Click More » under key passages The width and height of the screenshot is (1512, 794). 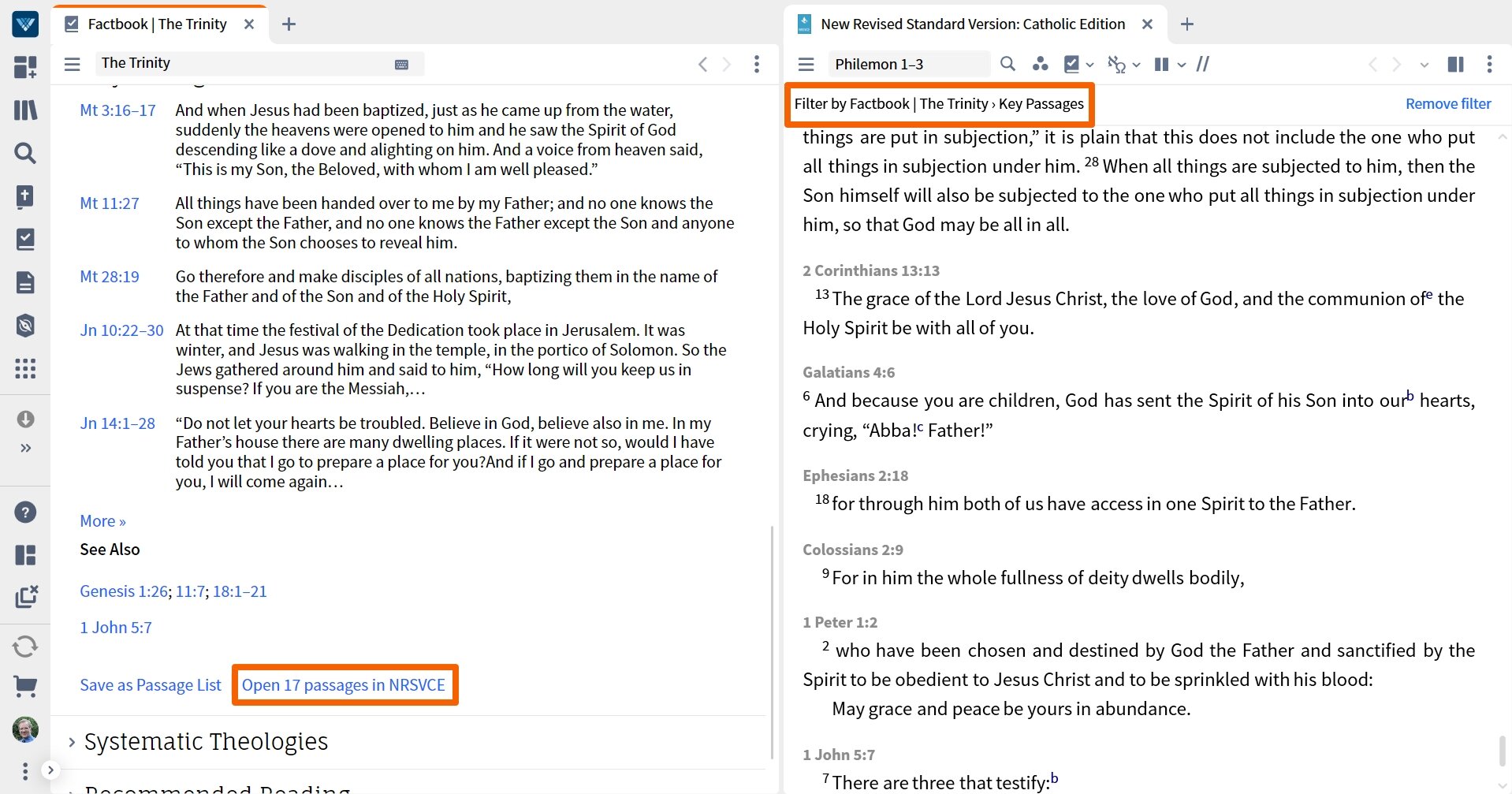point(102,521)
